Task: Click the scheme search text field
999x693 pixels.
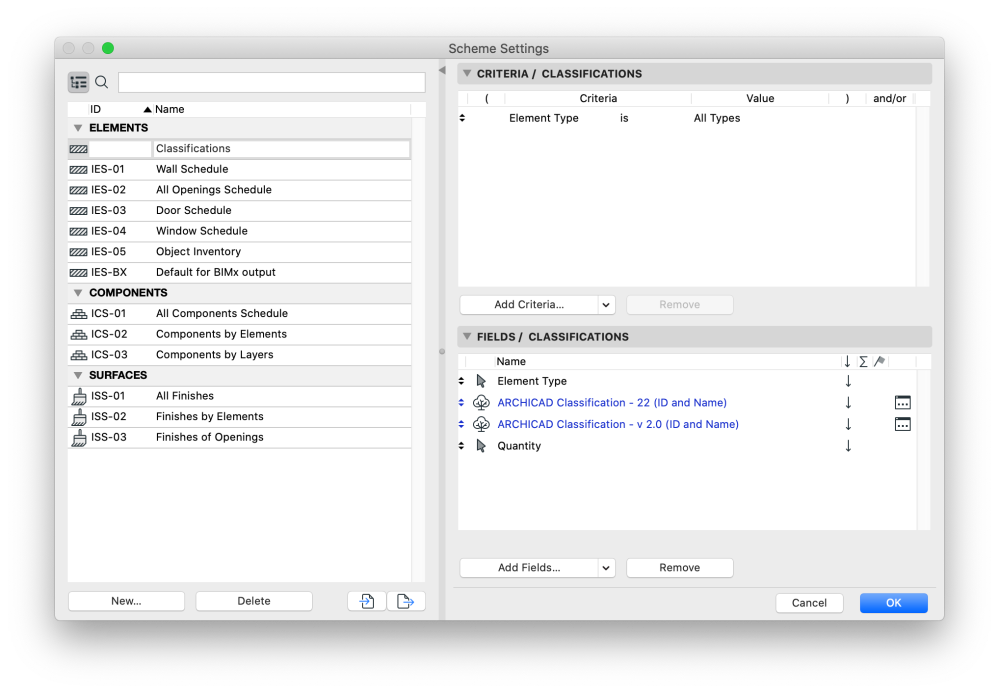Action: (x=271, y=82)
